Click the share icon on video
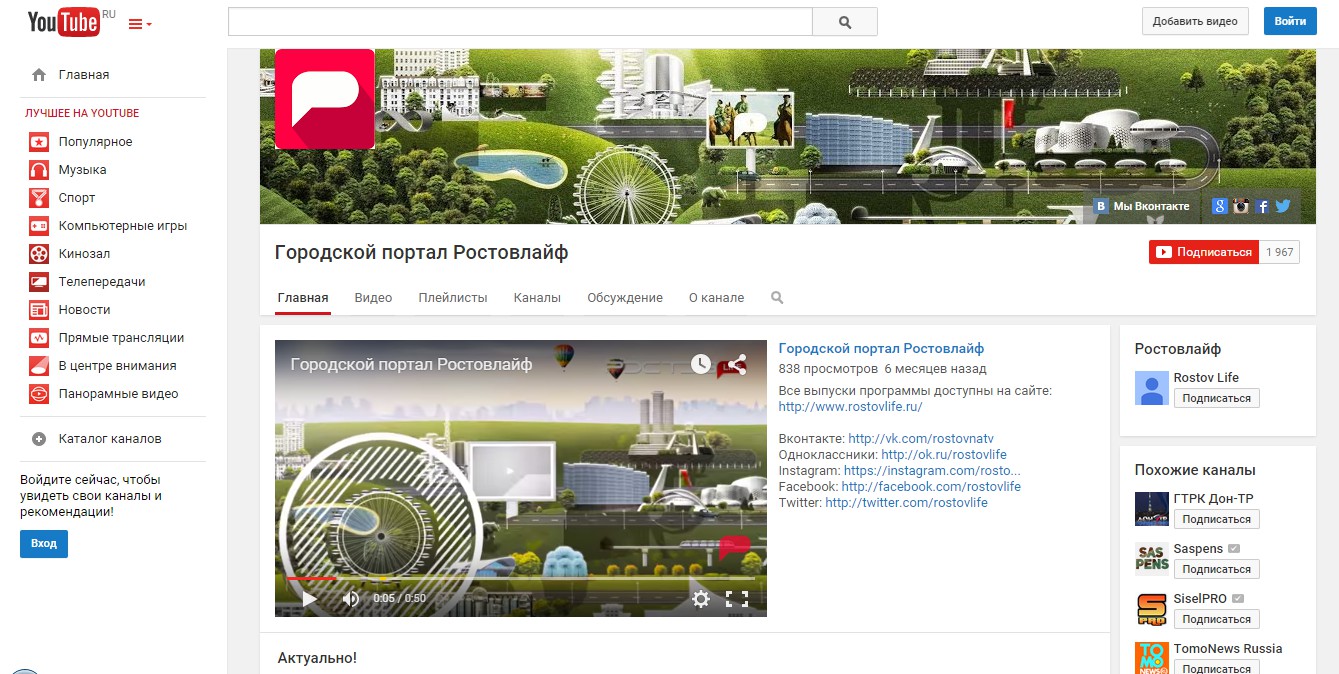Viewport: 1339px width, 674px height. pos(737,364)
